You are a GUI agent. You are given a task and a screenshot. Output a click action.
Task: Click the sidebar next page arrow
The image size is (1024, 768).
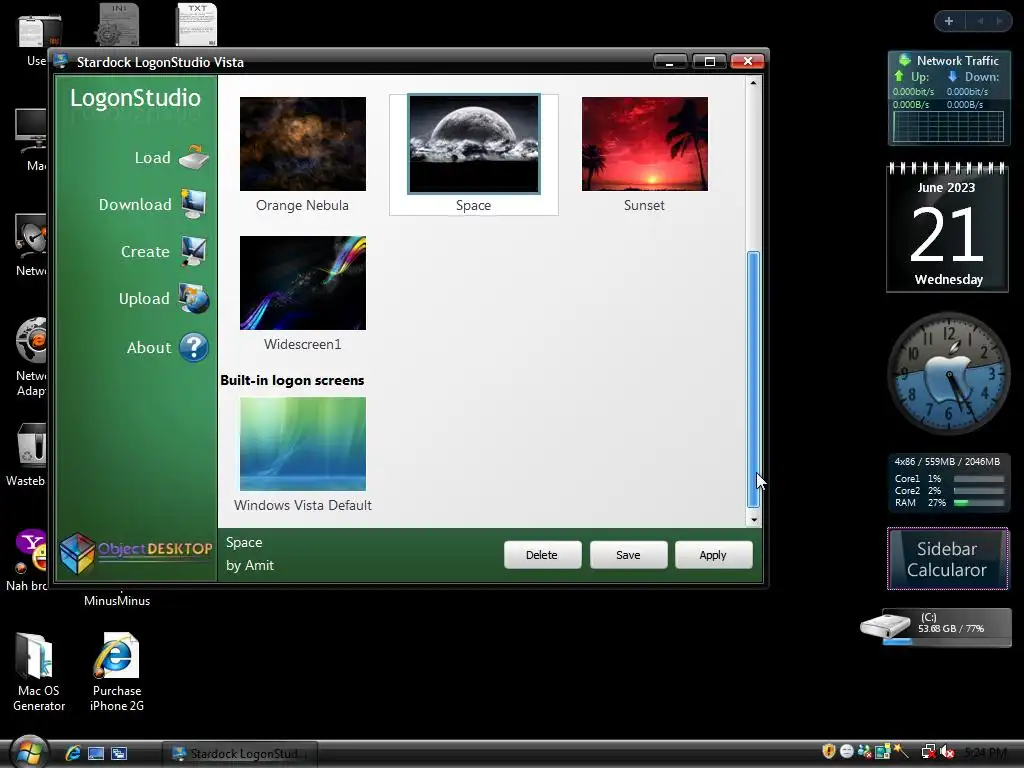click(x=999, y=21)
